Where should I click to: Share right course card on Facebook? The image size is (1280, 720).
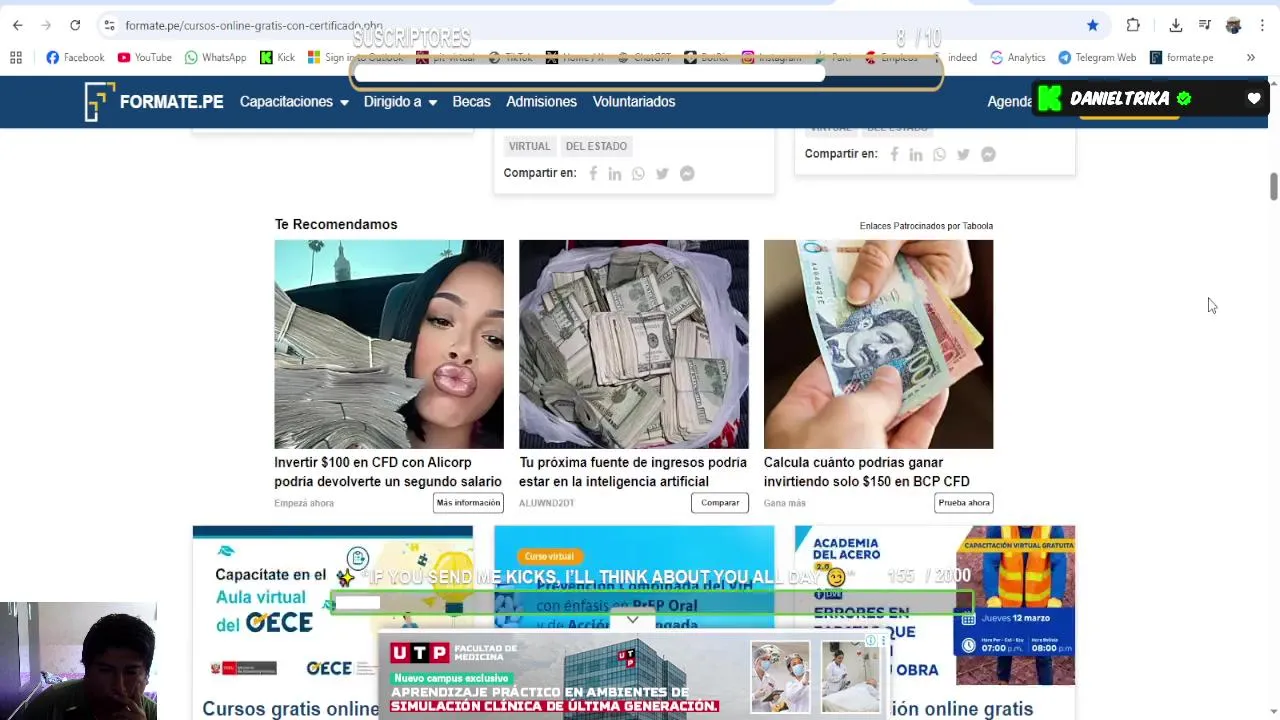[x=894, y=154]
